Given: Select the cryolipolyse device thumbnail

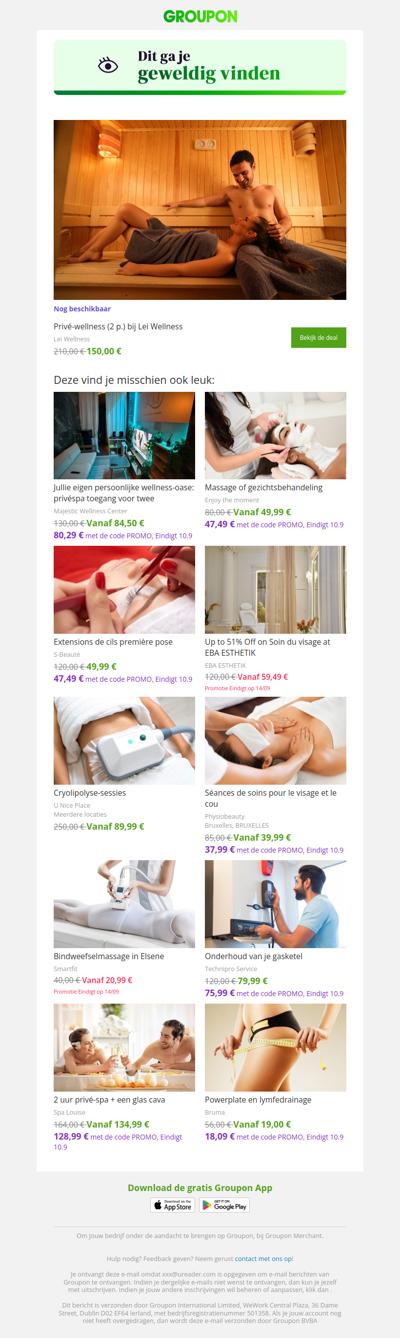Looking at the screenshot, I should tap(124, 740).
